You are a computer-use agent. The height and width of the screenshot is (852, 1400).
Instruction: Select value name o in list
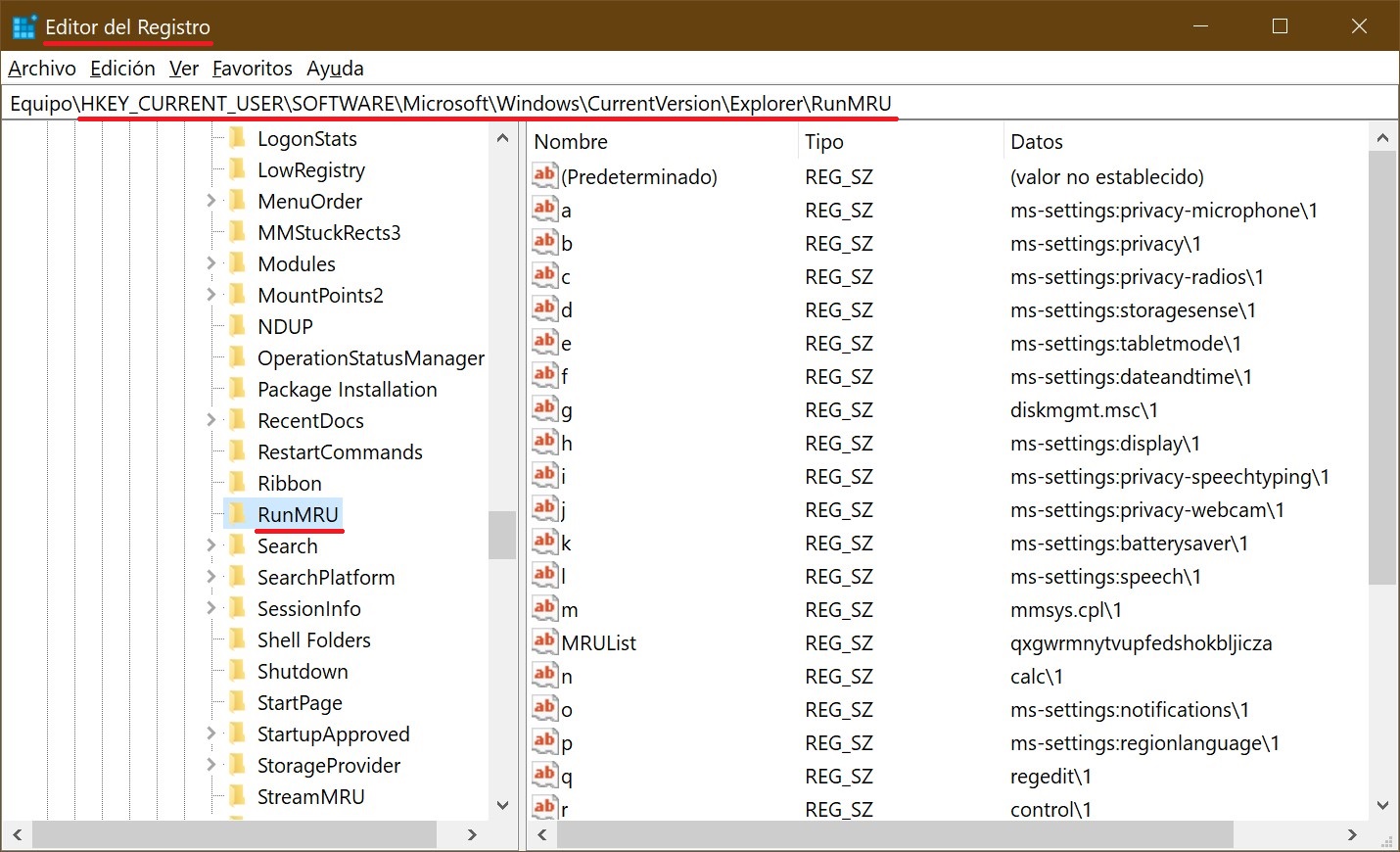[x=567, y=710]
